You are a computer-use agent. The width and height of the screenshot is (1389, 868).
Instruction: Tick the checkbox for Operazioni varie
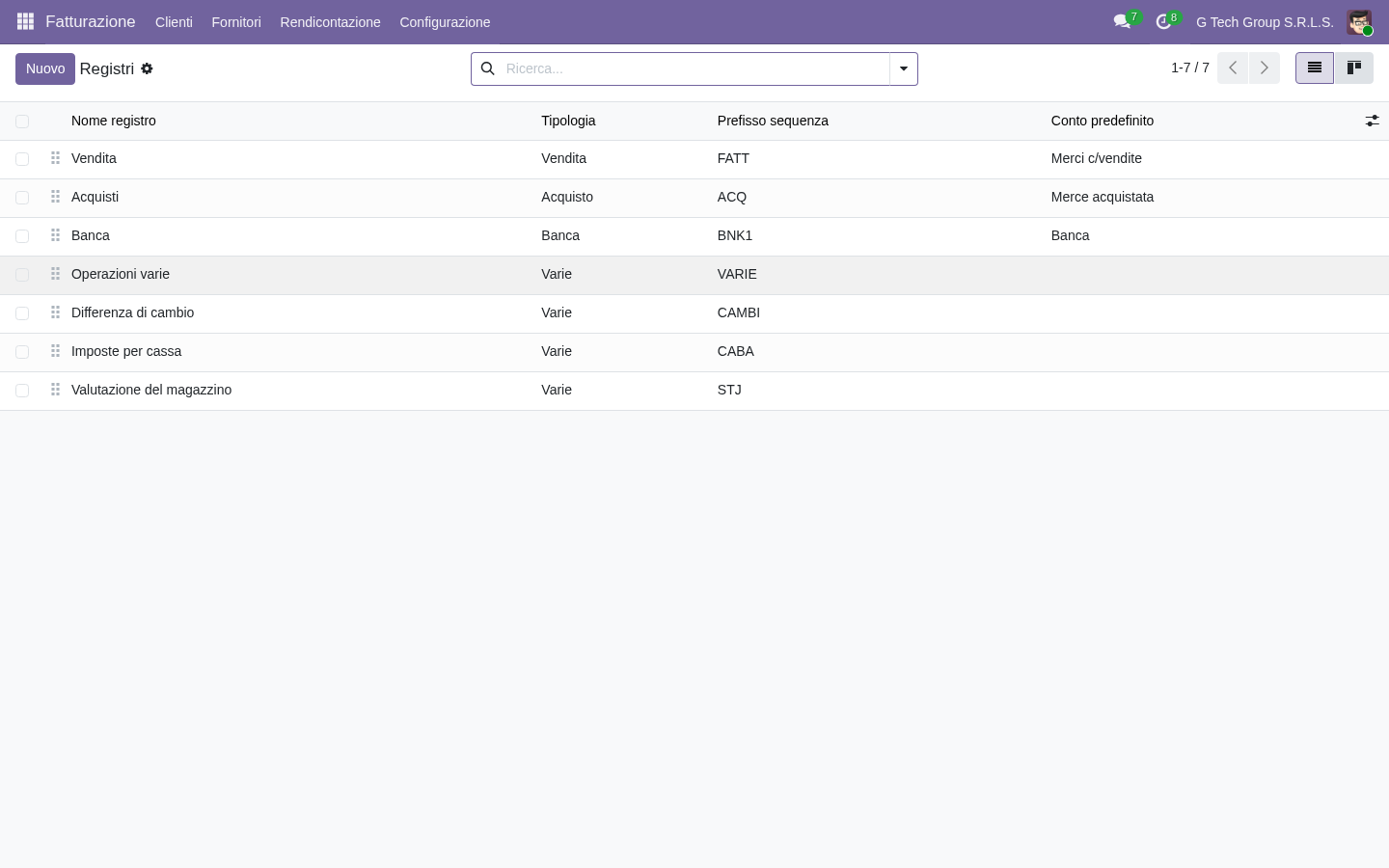[x=22, y=275]
